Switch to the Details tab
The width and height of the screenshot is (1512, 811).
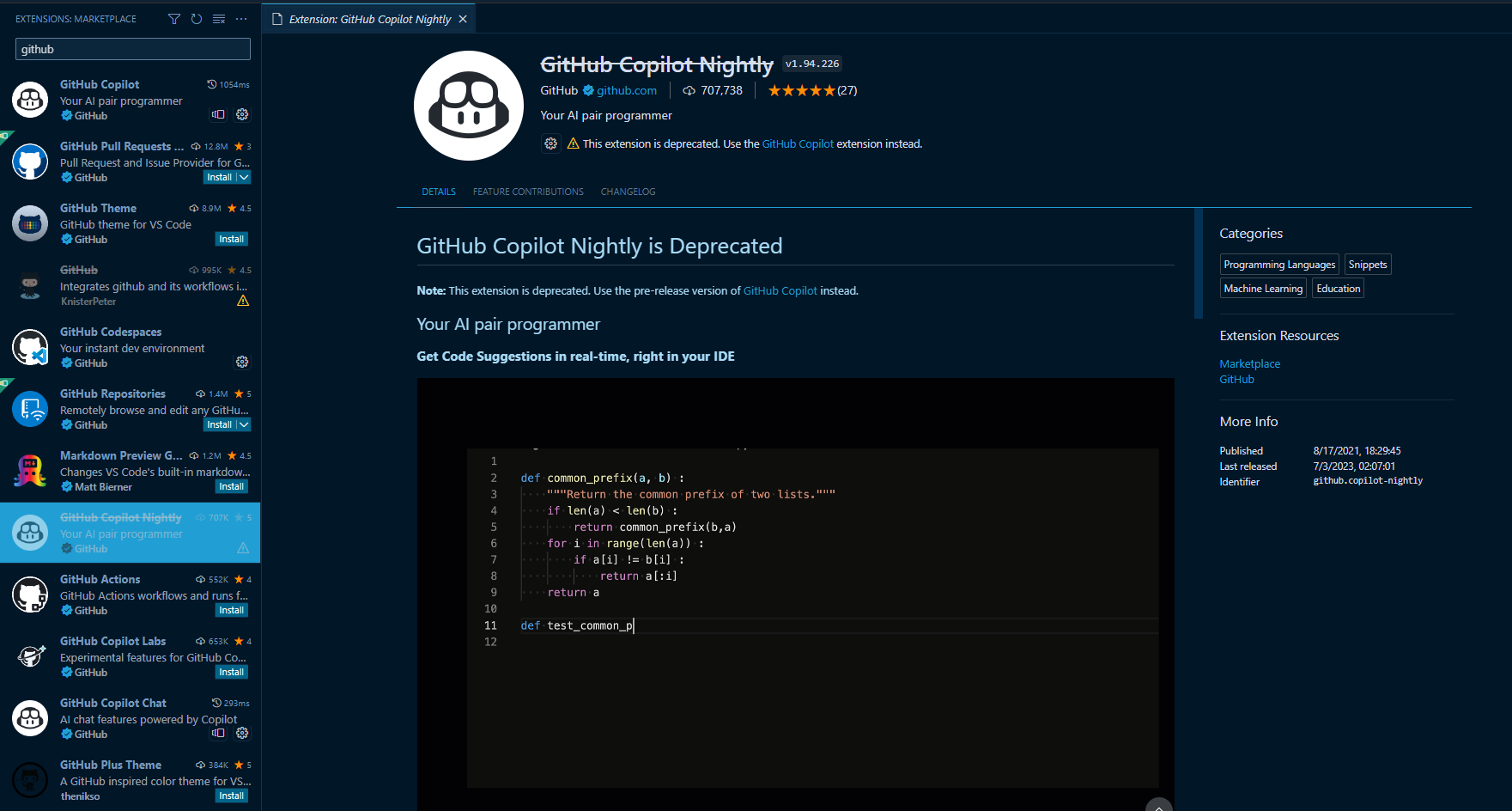(x=439, y=192)
